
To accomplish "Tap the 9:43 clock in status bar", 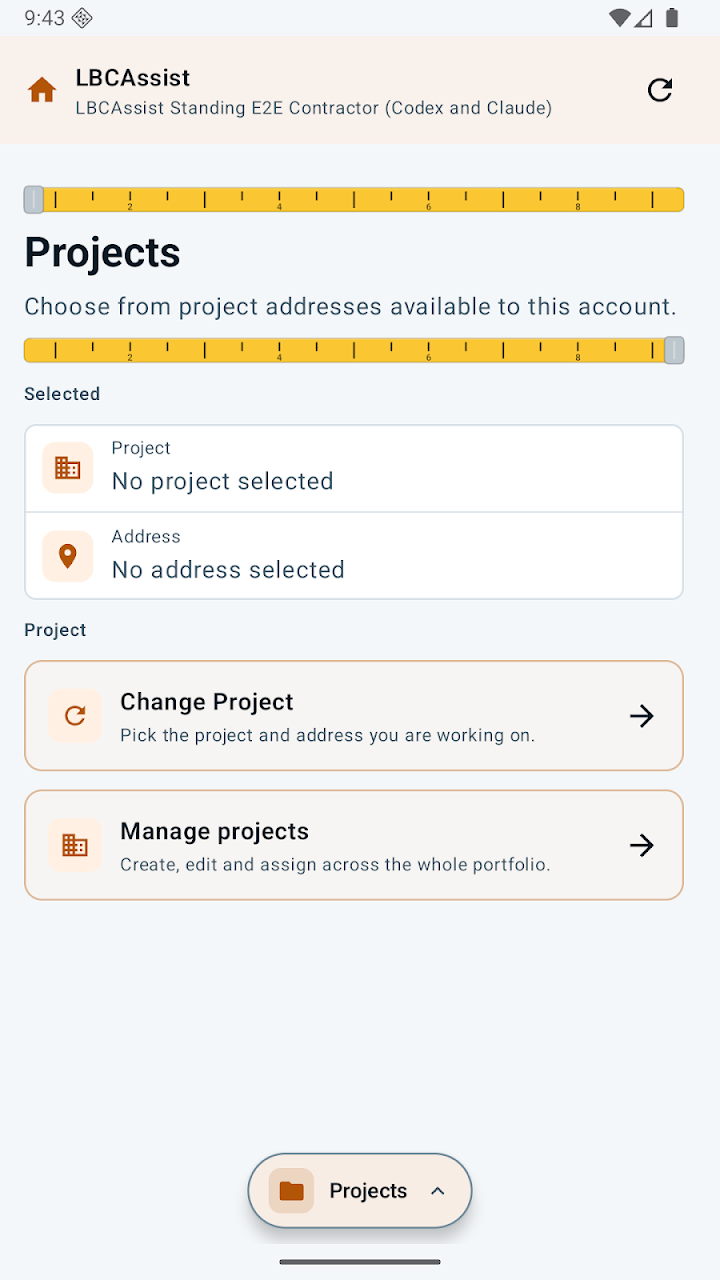I will (x=44, y=18).
